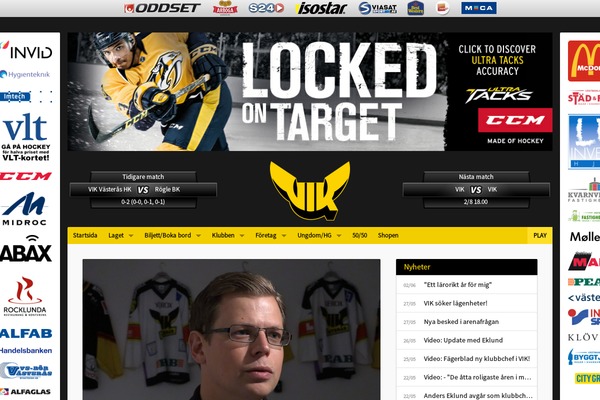The width and height of the screenshot is (600, 400).
Task: Click the ABAX sponsor logo
Action: pos(26,249)
